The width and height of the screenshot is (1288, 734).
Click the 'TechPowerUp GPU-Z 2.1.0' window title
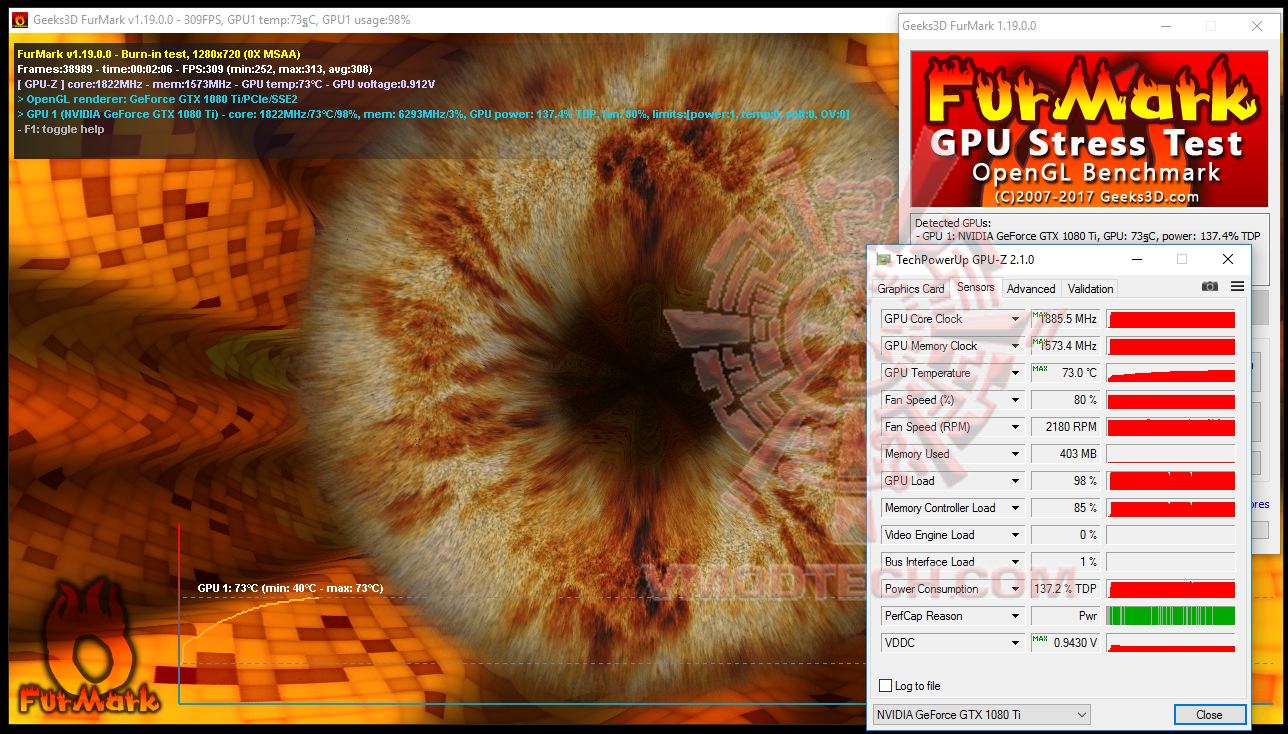click(x=965, y=260)
